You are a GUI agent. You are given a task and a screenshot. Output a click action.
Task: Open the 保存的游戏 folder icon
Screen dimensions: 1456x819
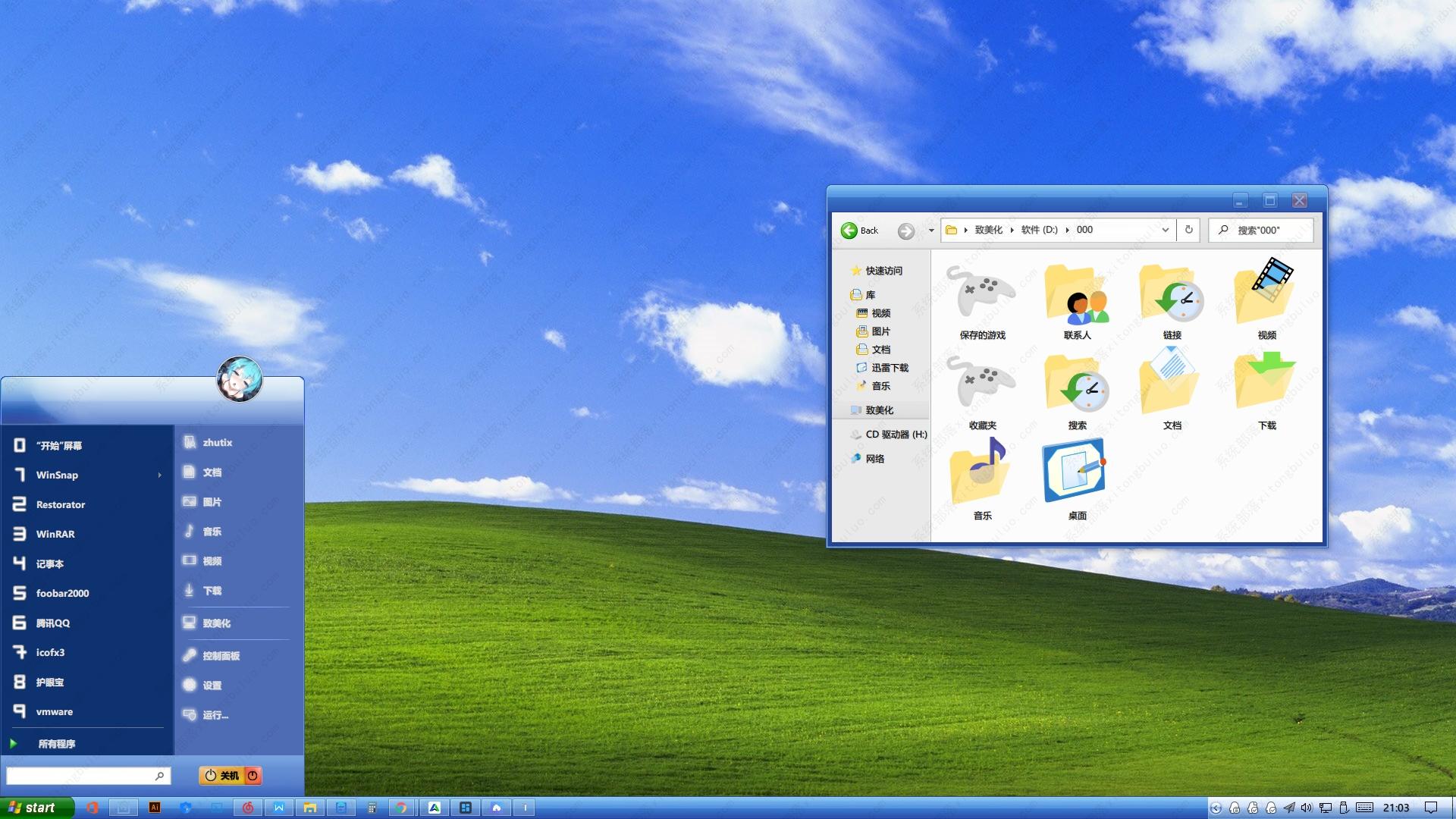pyautogui.click(x=982, y=296)
